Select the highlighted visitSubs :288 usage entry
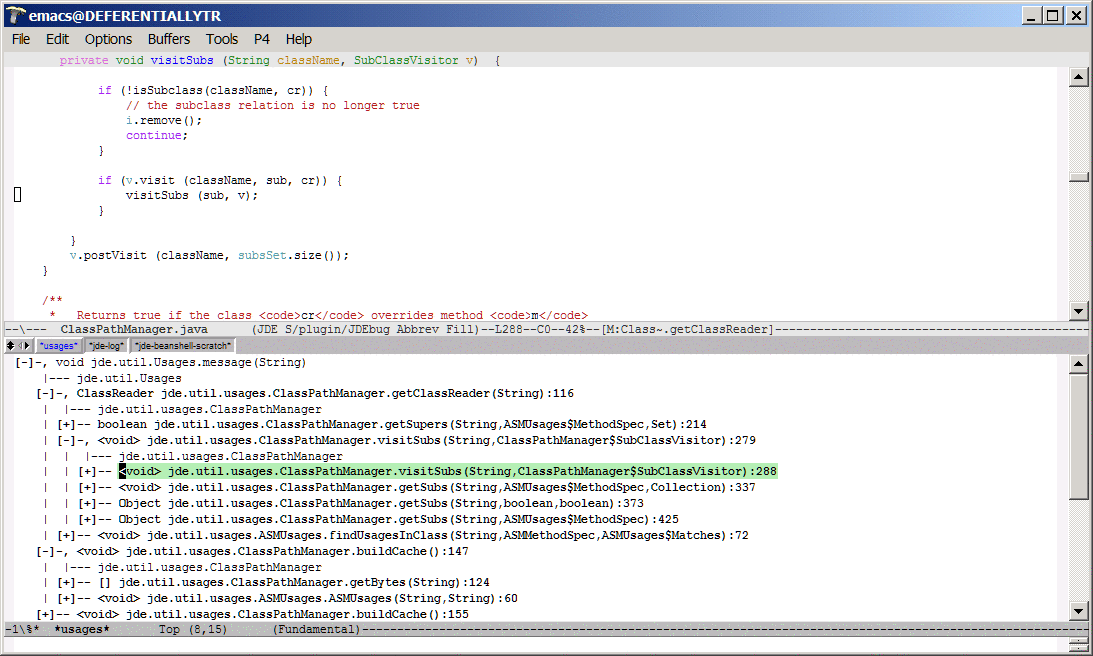This screenshot has height=656, width=1093. pyautogui.click(x=446, y=471)
